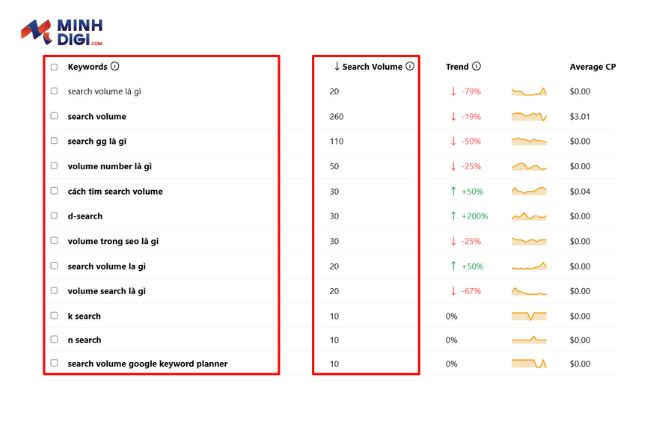The height and width of the screenshot is (423, 646).
Task: Select the 'd-search' row checkbox
Action: [x=54, y=216]
